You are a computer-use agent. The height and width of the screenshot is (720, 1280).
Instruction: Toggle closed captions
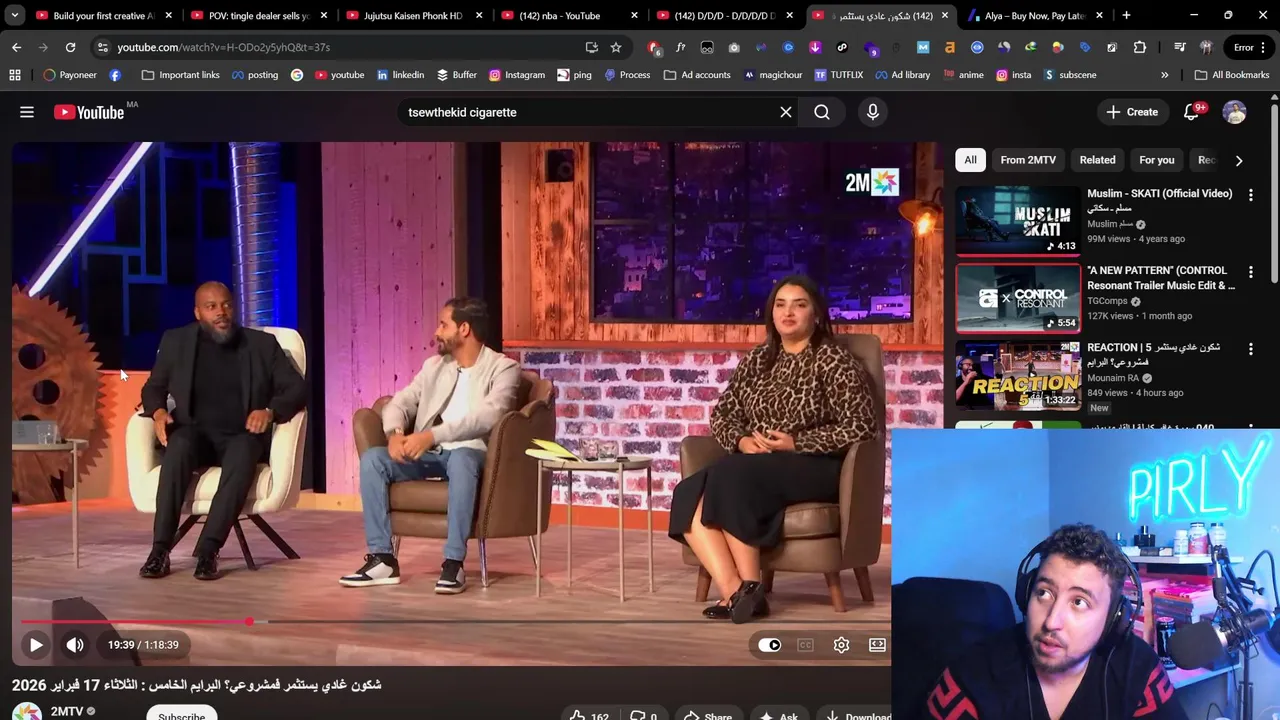coord(805,645)
